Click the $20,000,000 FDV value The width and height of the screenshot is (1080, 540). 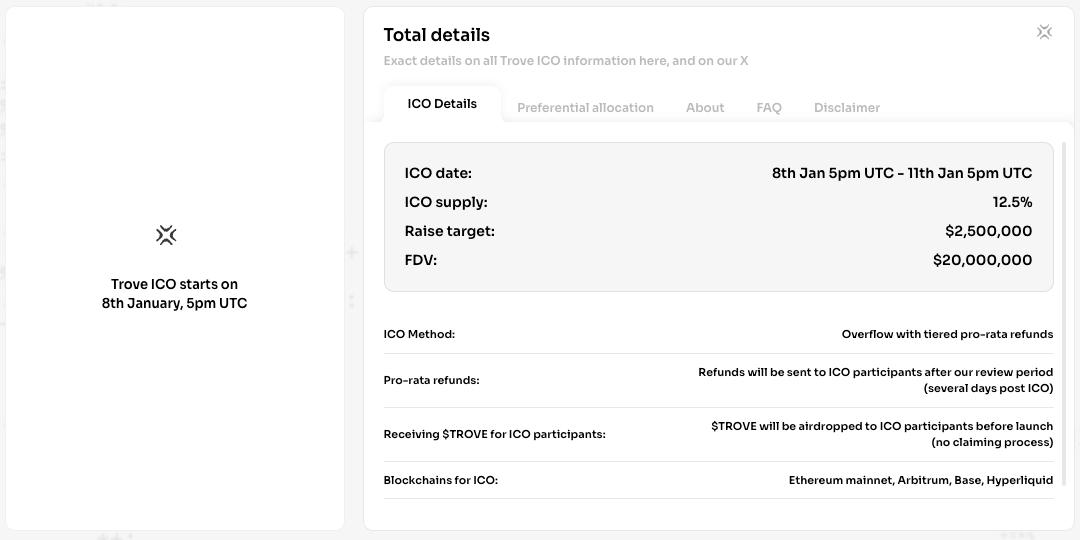click(x=982, y=260)
